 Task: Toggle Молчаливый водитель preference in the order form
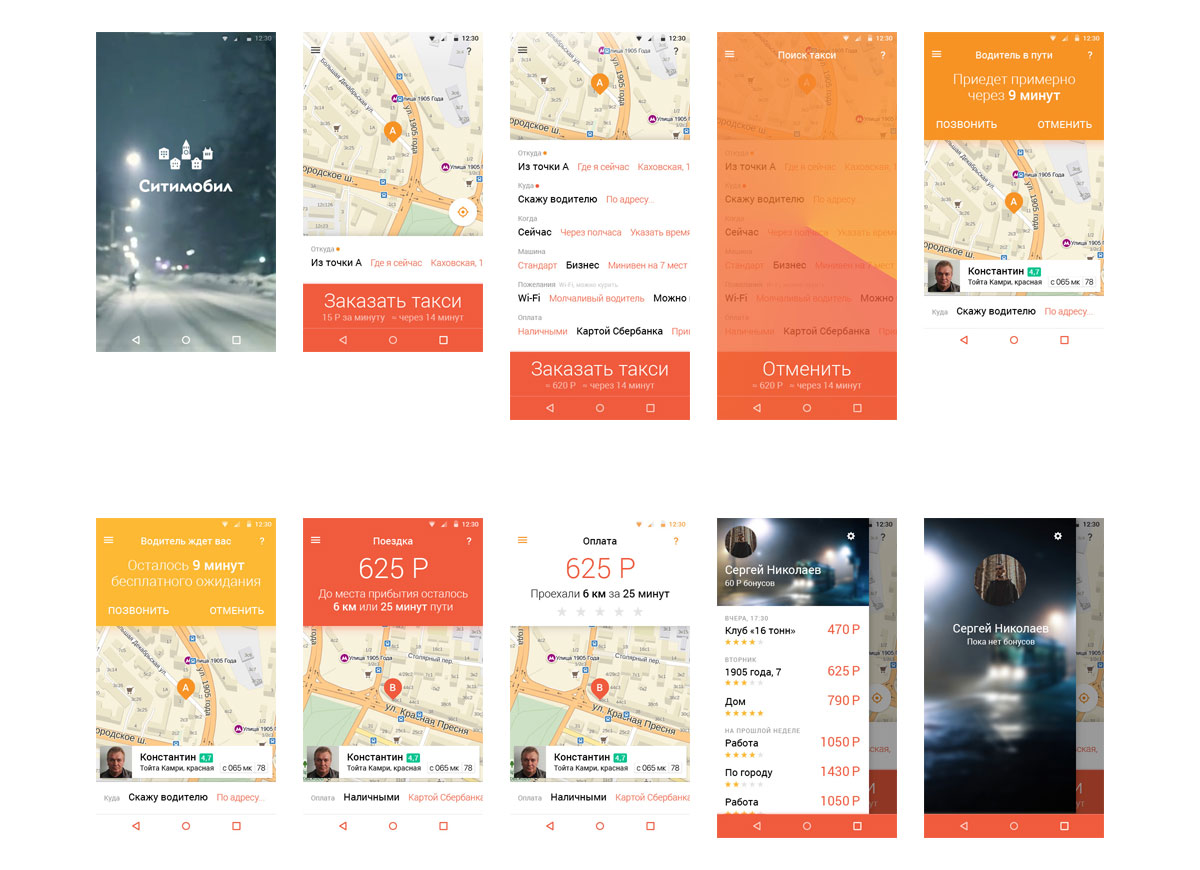point(597,298)
